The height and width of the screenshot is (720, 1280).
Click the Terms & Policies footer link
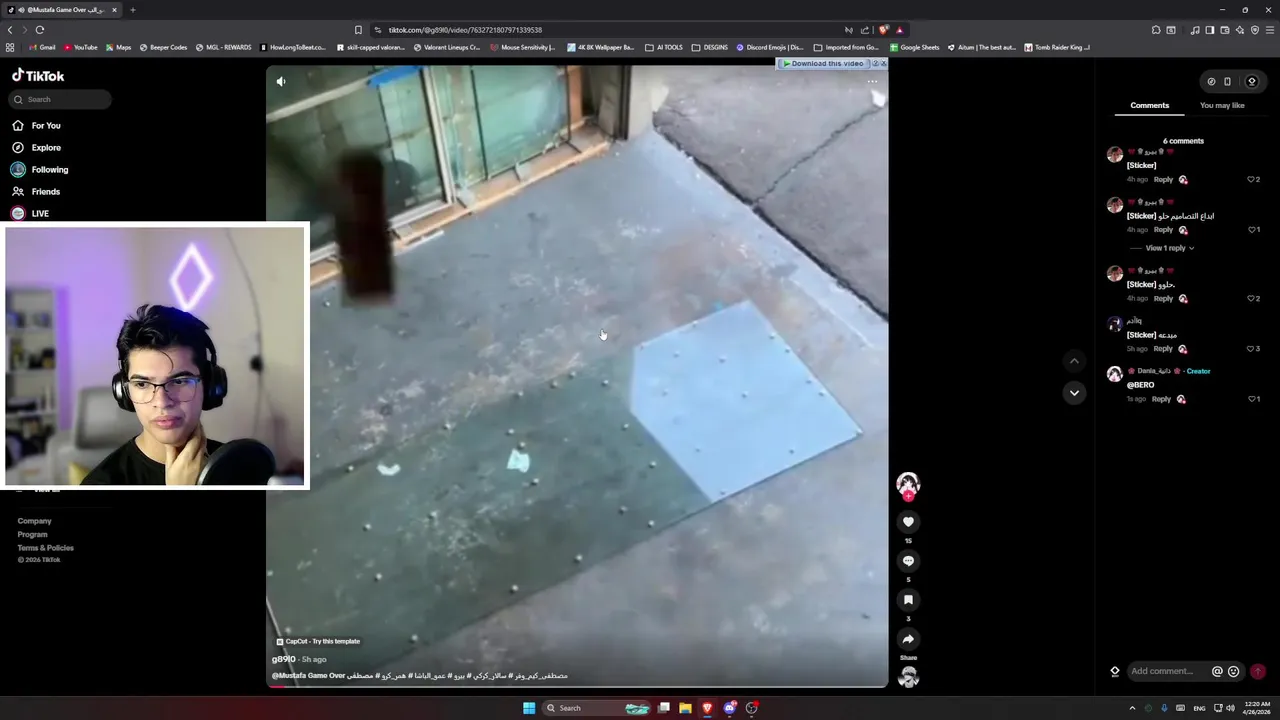(x=45, y=548)
